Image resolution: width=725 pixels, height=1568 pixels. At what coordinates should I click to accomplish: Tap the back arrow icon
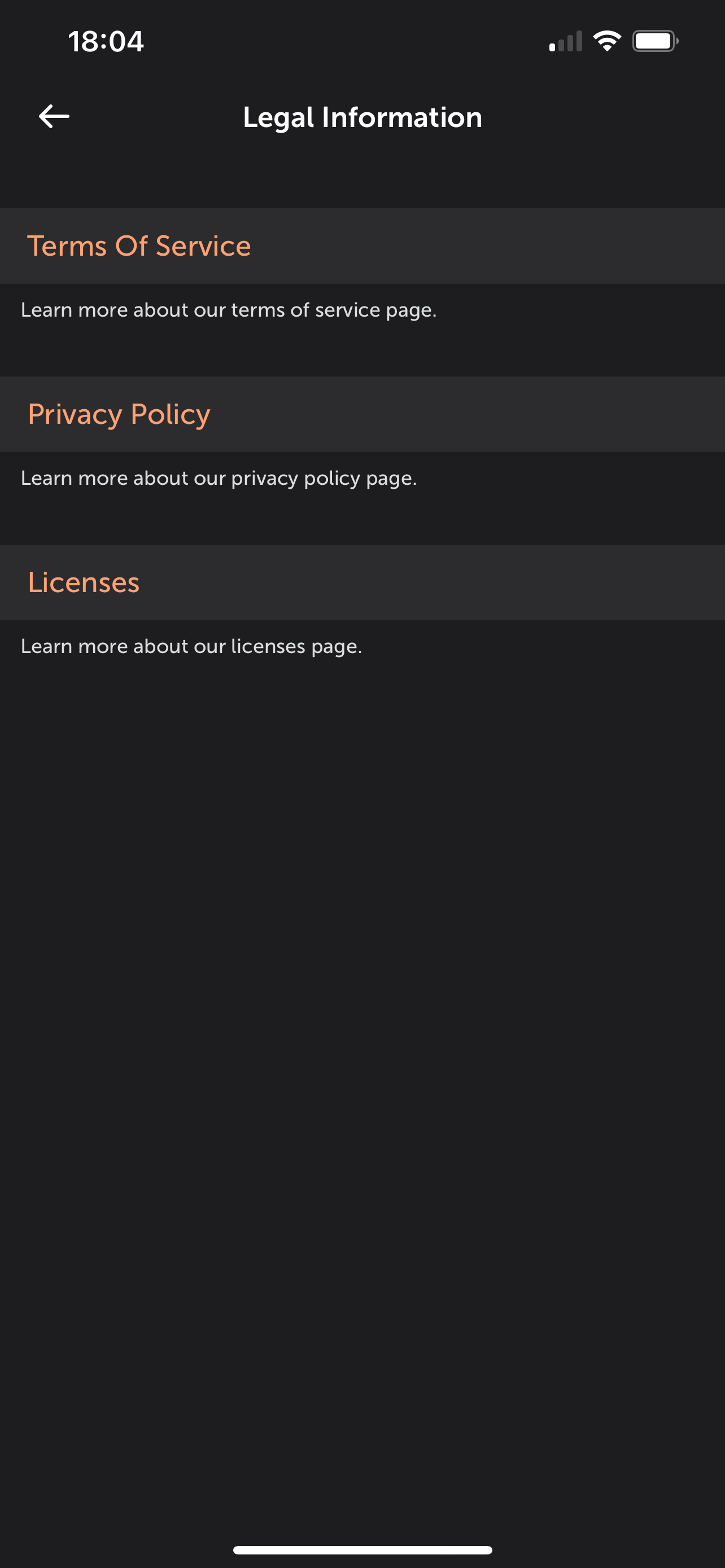point(54,116)
